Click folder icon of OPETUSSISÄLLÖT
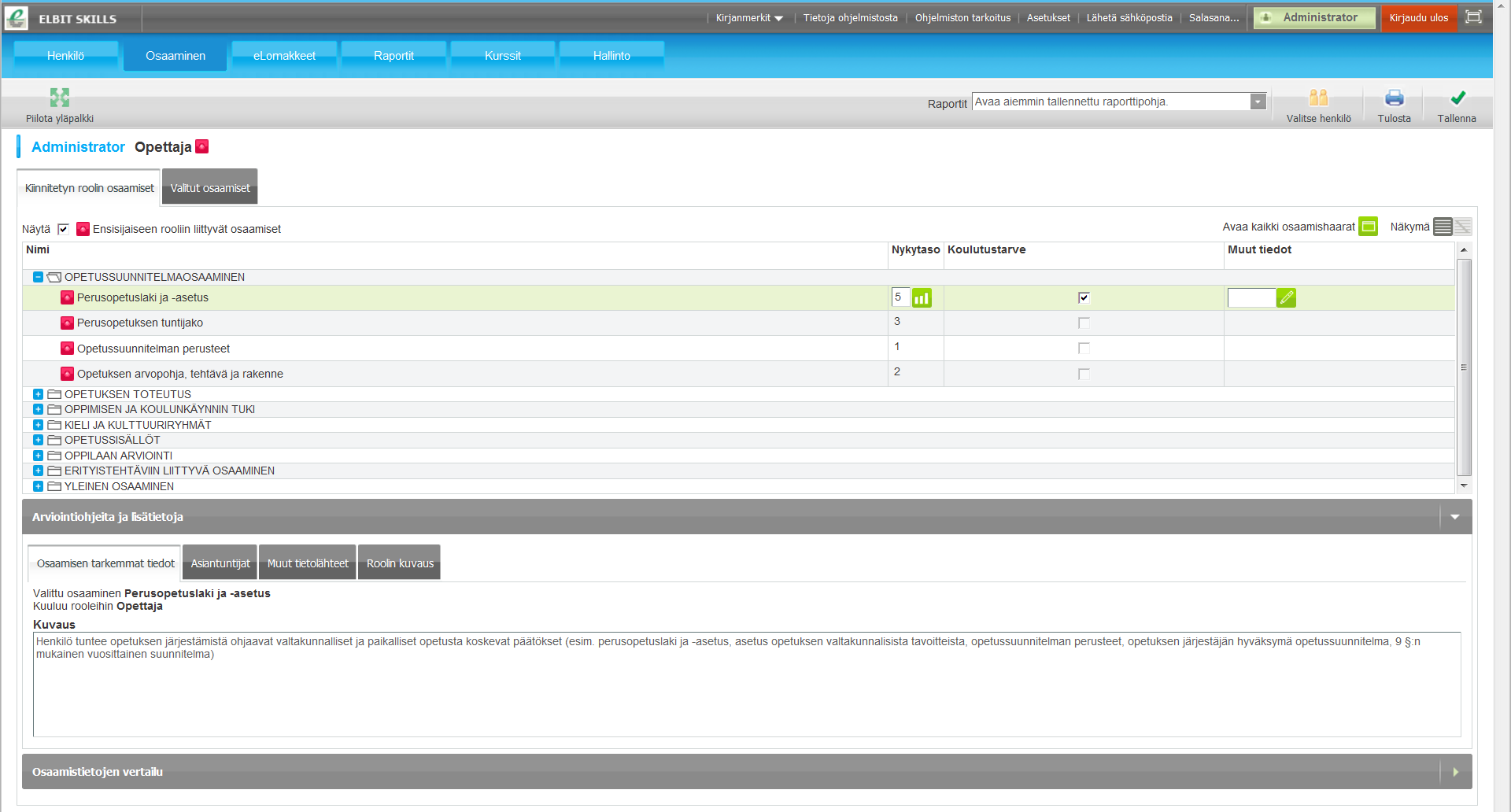The width and height of the screenshot is (1511, 812). click(x=54, y=440)
